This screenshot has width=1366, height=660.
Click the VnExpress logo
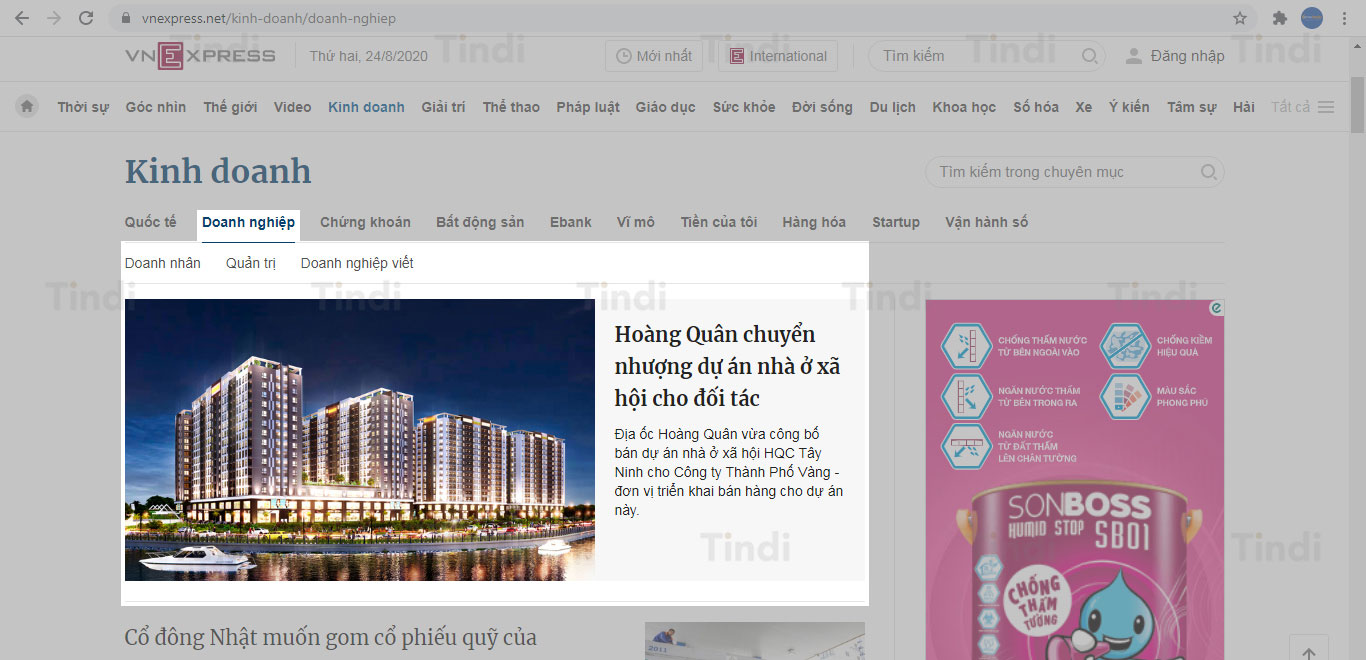coord(200,56)
